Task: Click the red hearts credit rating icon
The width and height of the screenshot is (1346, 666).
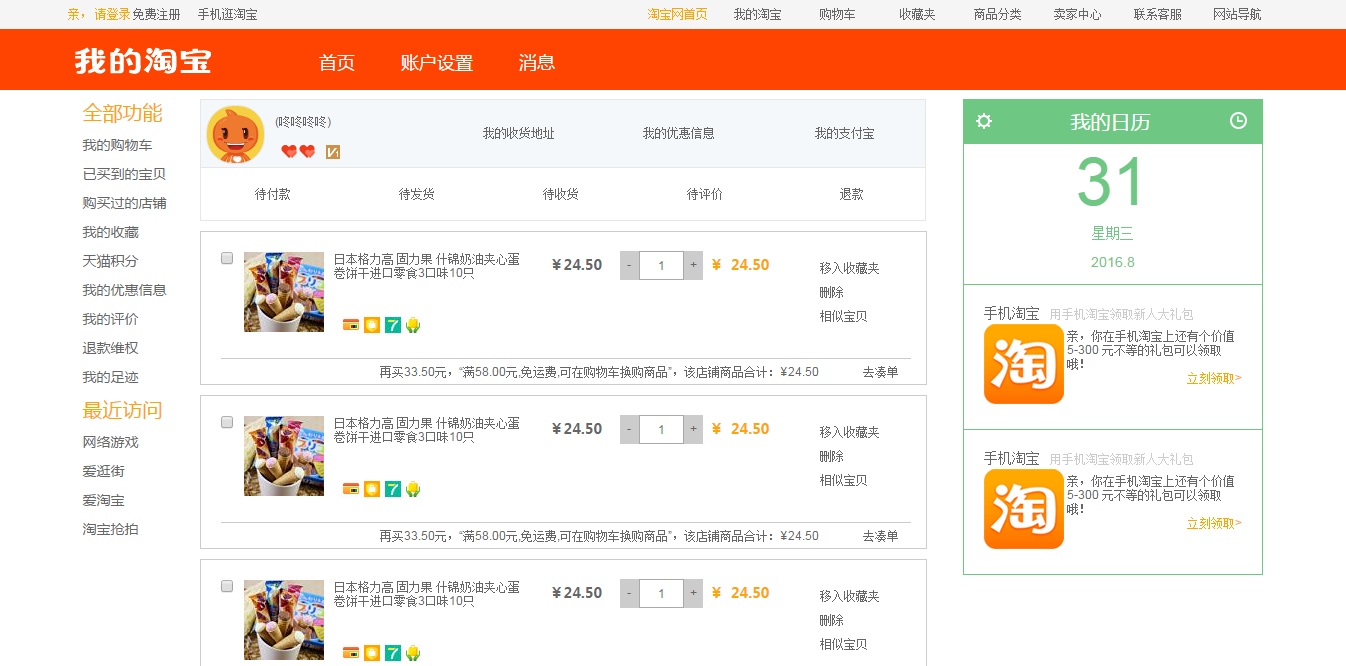Action: tap(298, 152)
